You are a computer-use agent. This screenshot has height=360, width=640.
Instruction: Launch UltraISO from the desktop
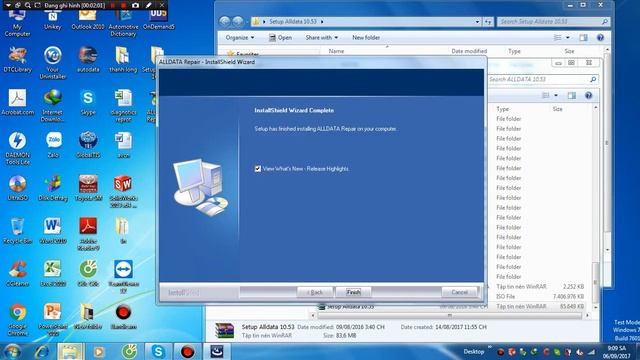click(x=18, y=188)
